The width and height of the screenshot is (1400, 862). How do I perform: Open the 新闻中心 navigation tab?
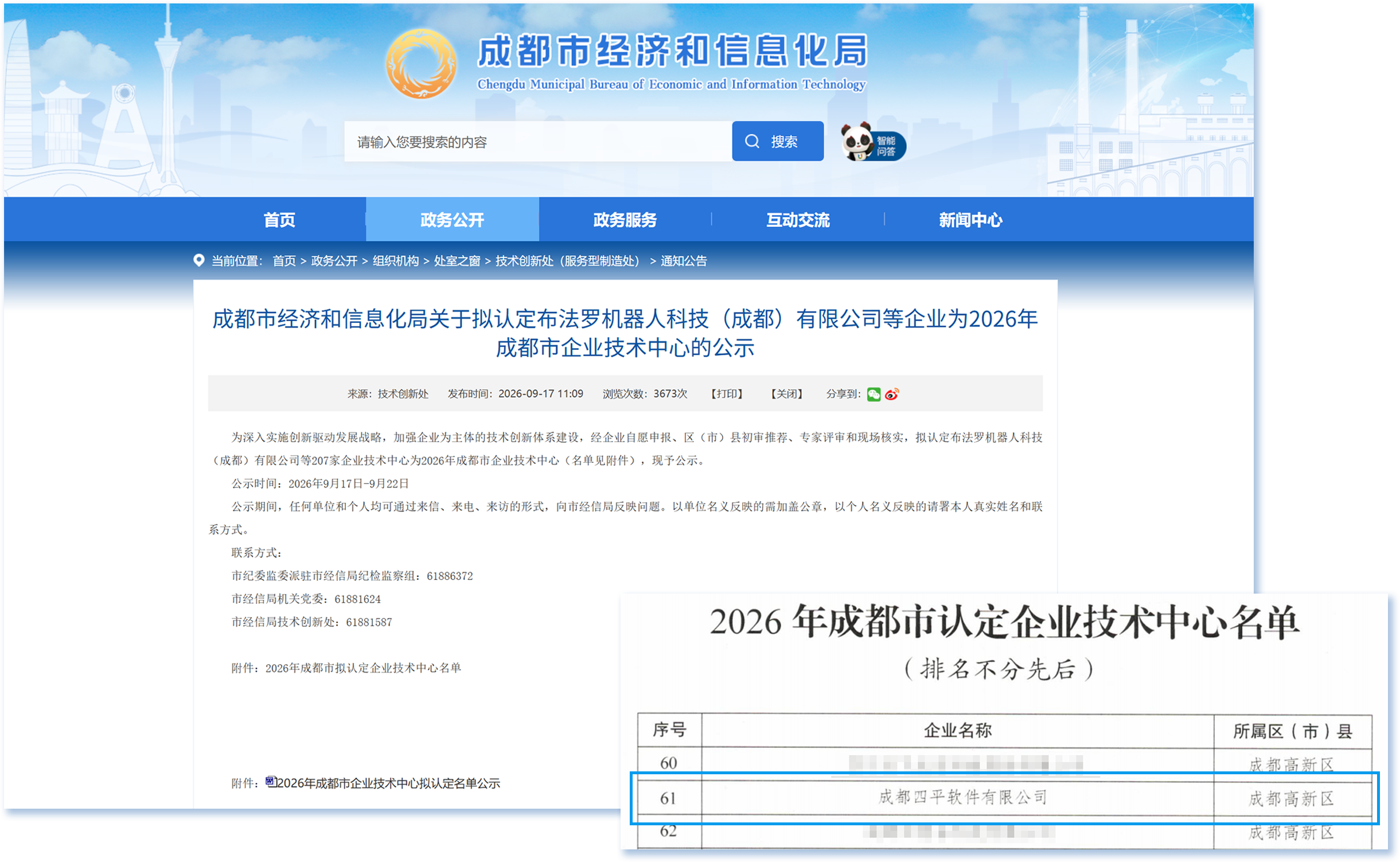tap(970, 220)
